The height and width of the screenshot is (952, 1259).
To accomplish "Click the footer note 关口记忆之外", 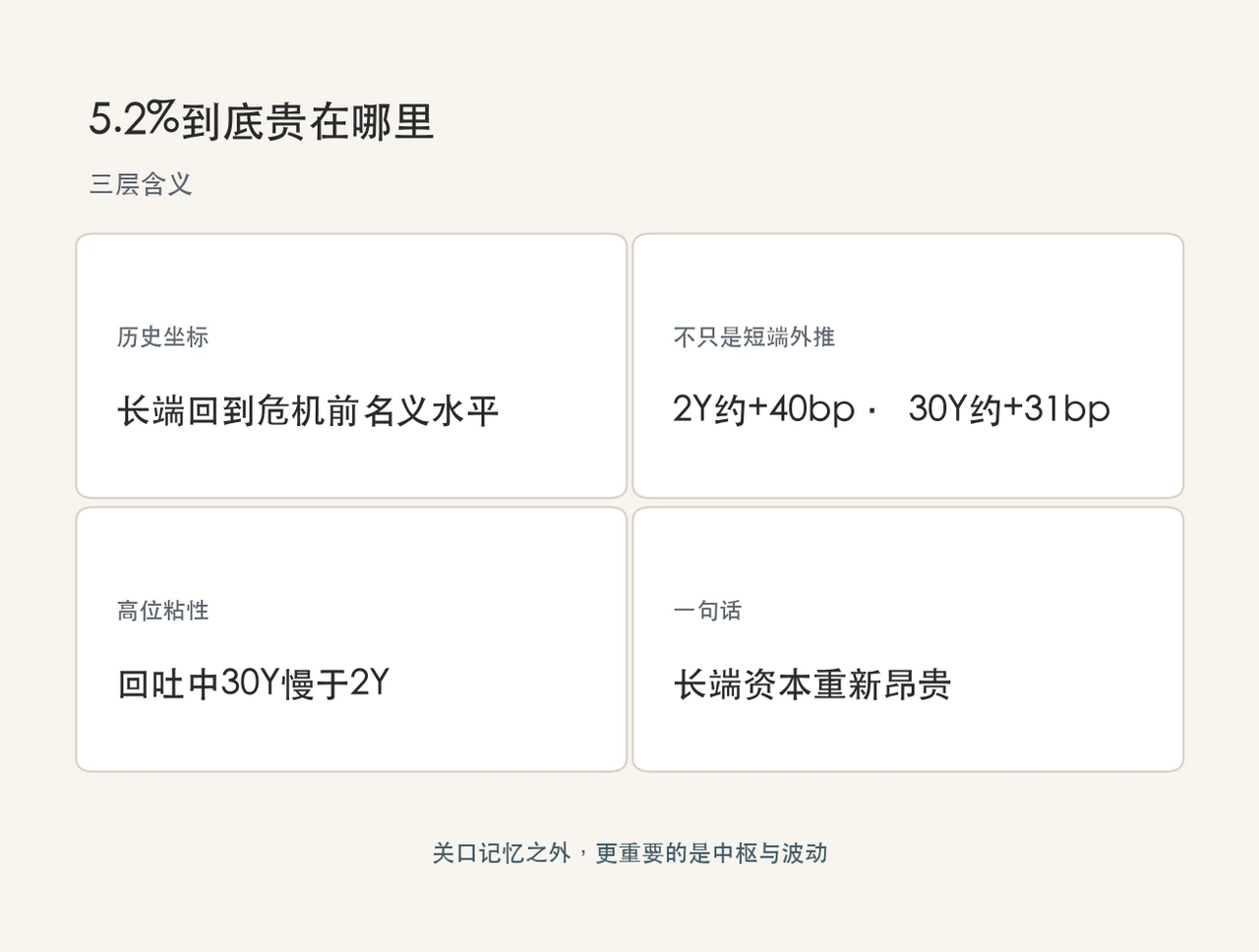I will pos(502,853).
